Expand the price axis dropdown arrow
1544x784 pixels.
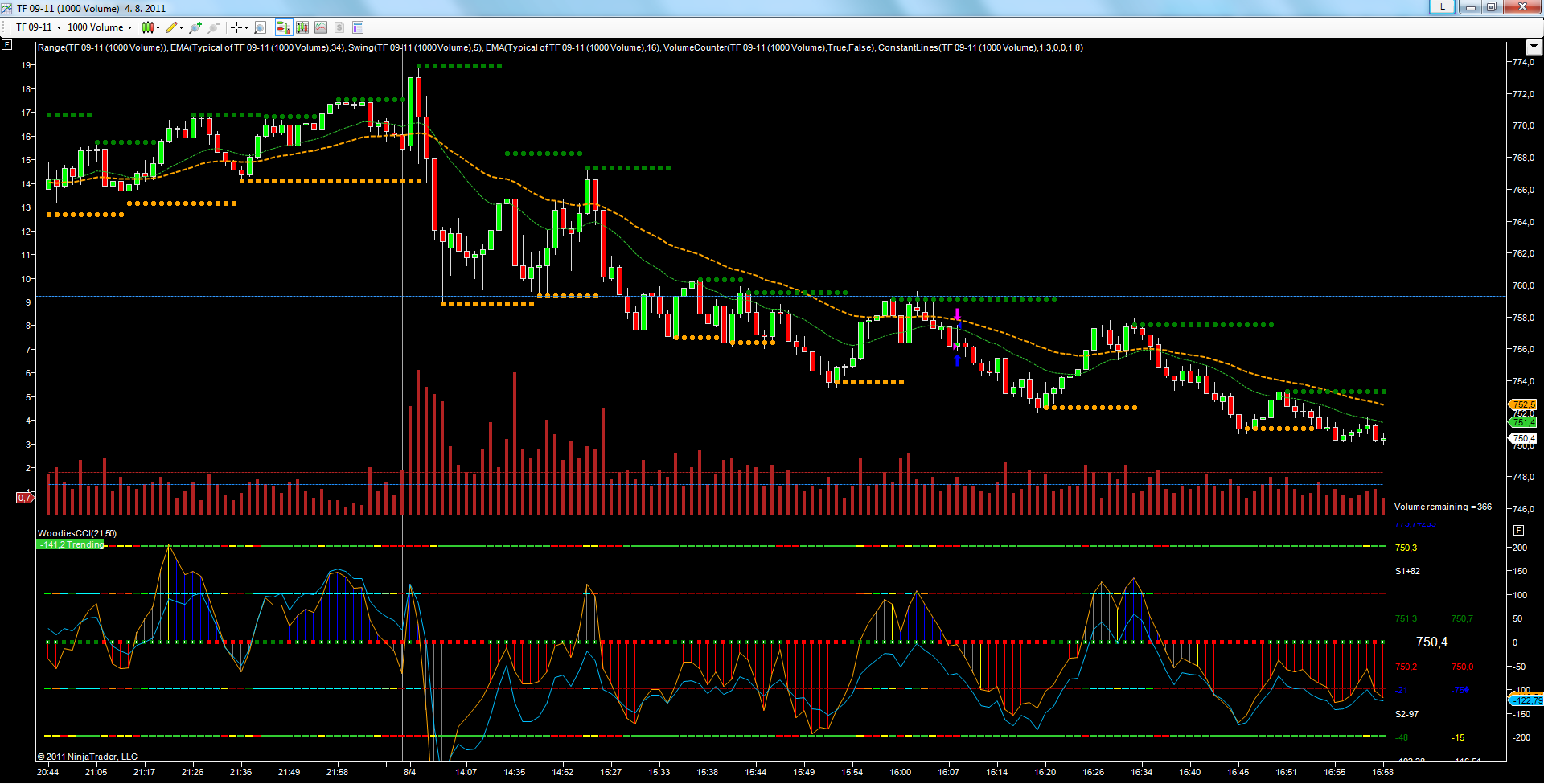tap(1533, 47)
